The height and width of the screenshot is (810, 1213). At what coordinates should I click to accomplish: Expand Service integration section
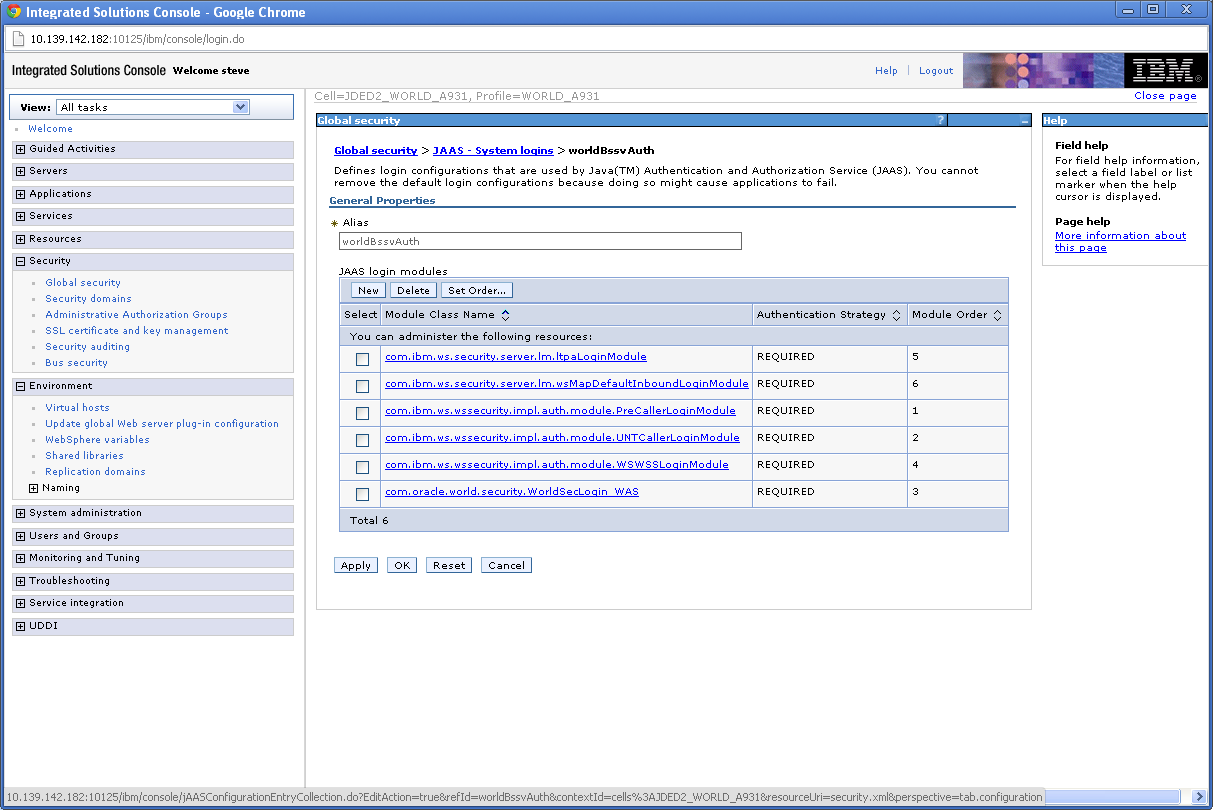click(21, 603)
